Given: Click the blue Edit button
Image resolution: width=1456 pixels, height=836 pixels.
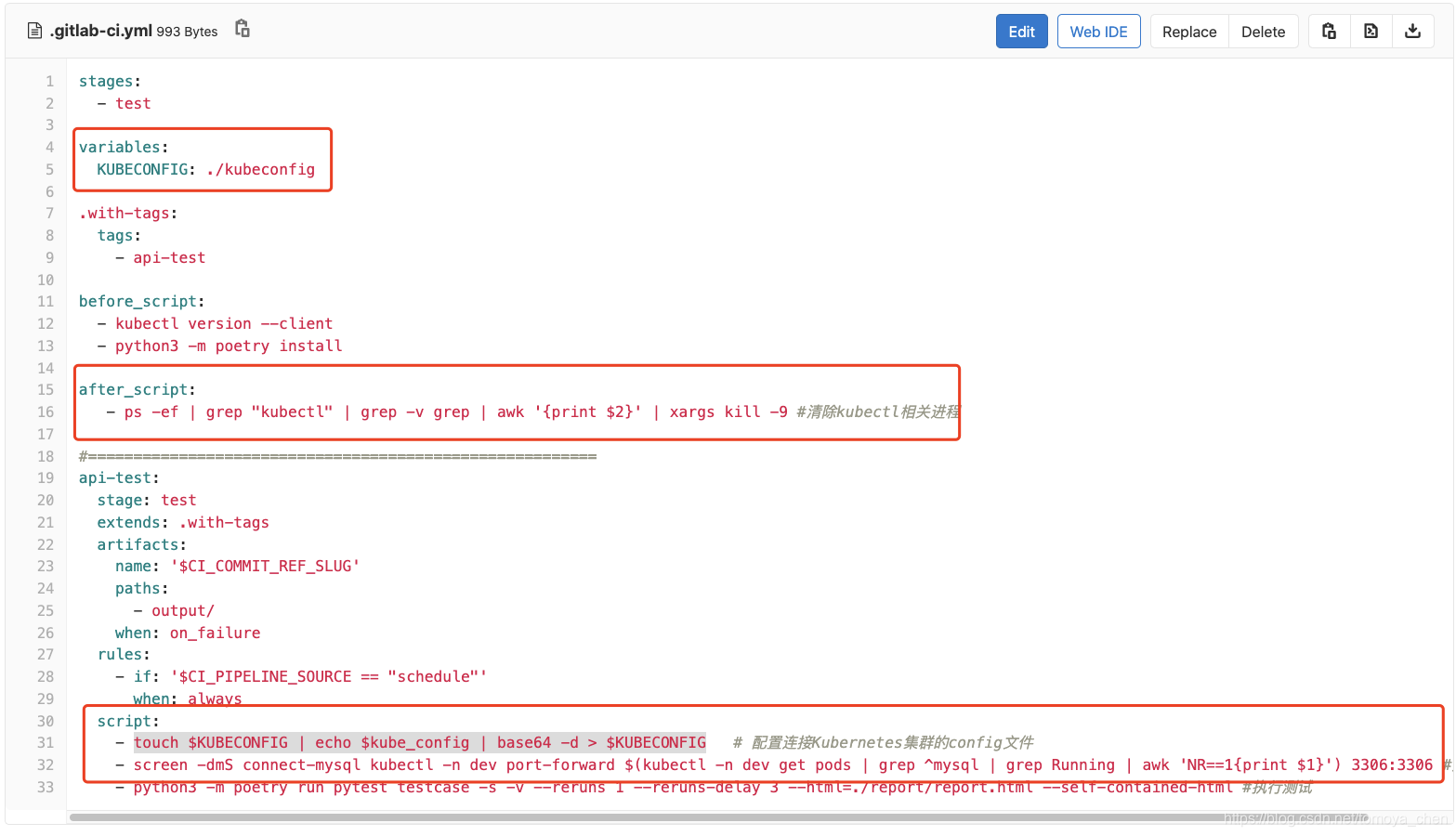Looking at the screenshot, I should point(1022,32).
